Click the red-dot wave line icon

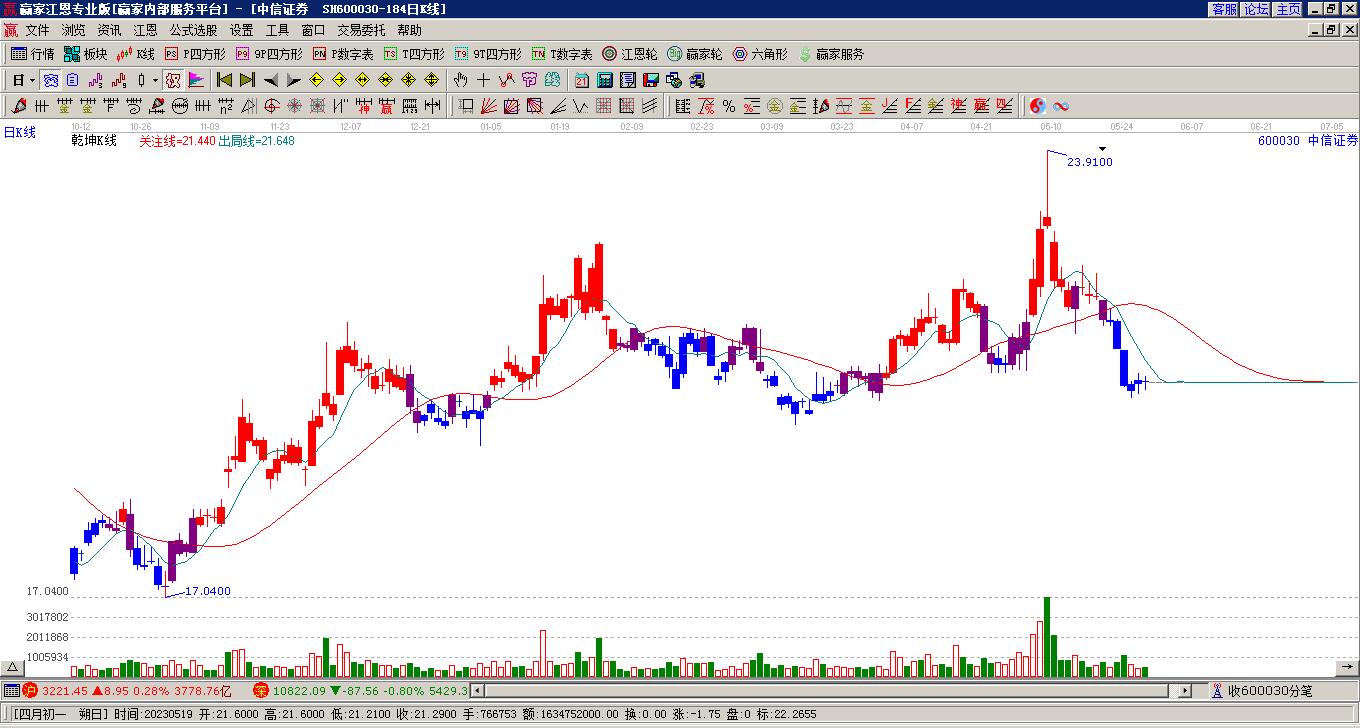click(x=507, y=80)
